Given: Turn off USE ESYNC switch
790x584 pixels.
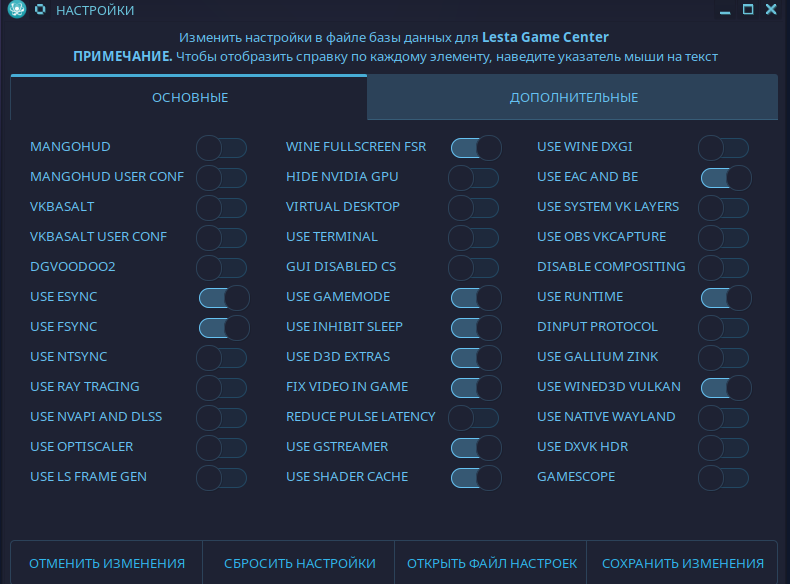Looking at the screenshot, I should click(224, 298).
